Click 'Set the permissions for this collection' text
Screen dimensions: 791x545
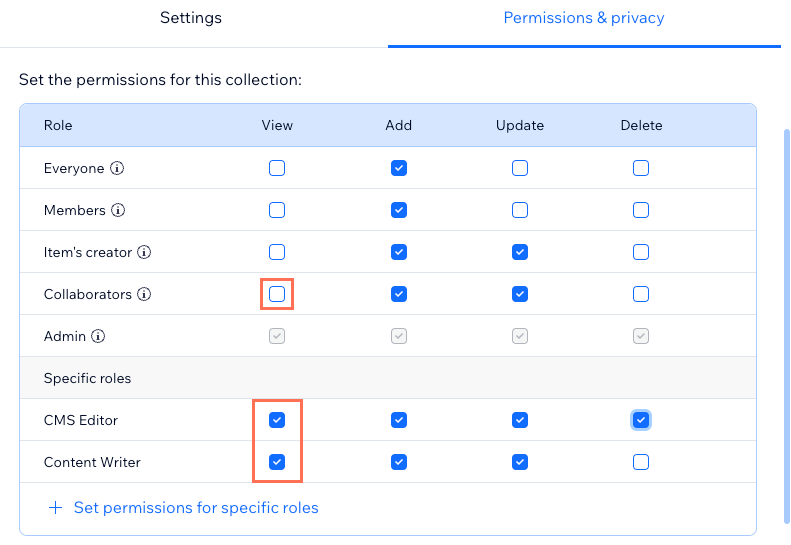[x=160, y=80]
